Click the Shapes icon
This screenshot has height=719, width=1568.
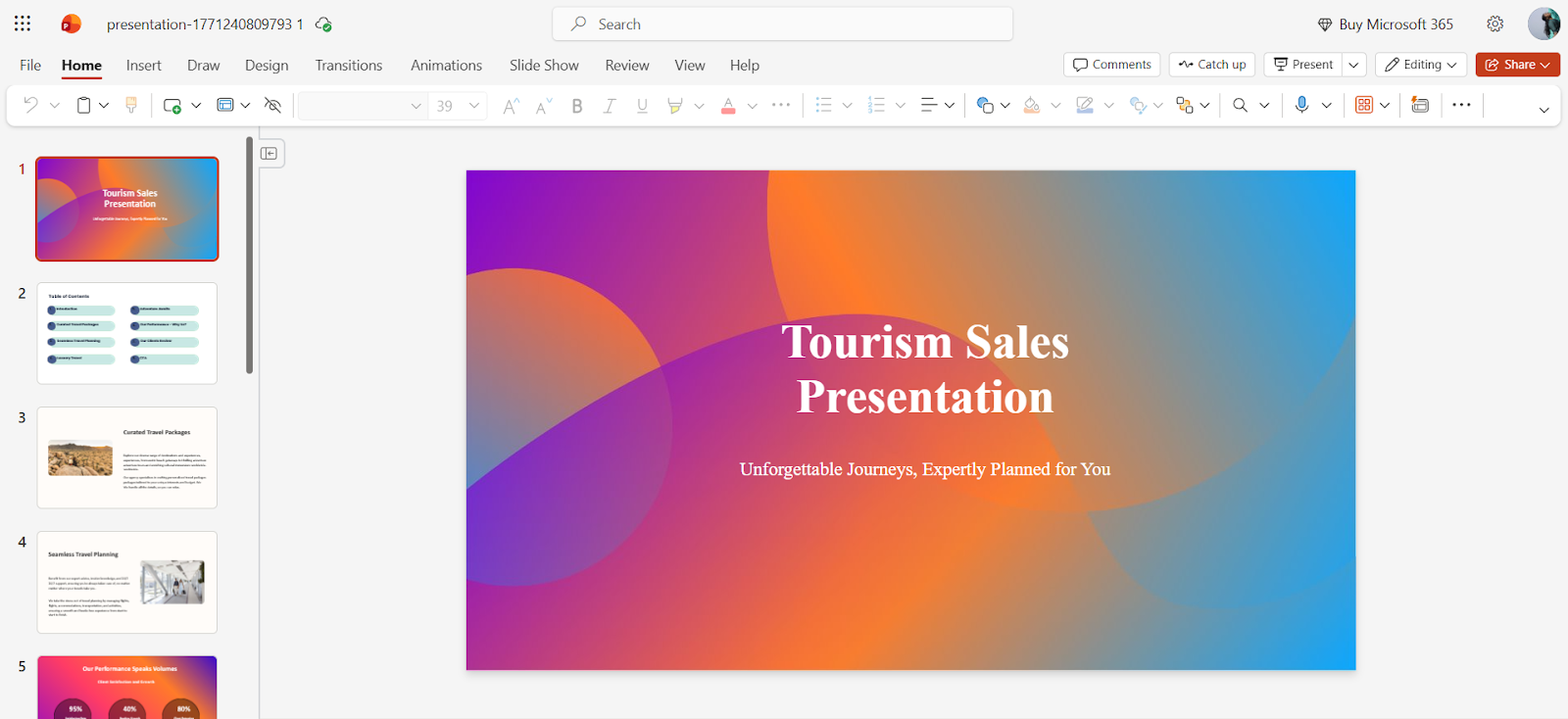tap(985, 105)
